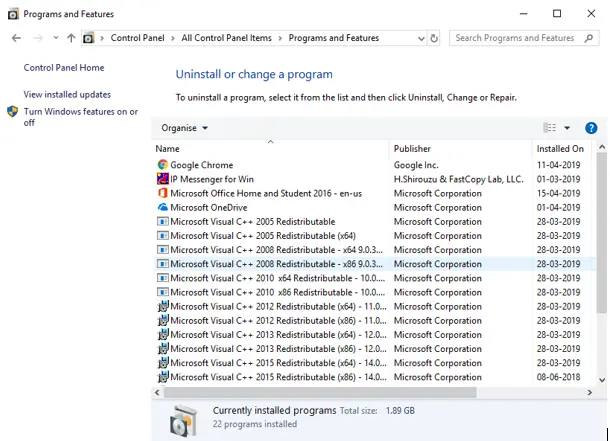The height and width of the screenshot is (441, 610).
Task: Click the publisher Google Inc.
Action: (x=416, y=165)
